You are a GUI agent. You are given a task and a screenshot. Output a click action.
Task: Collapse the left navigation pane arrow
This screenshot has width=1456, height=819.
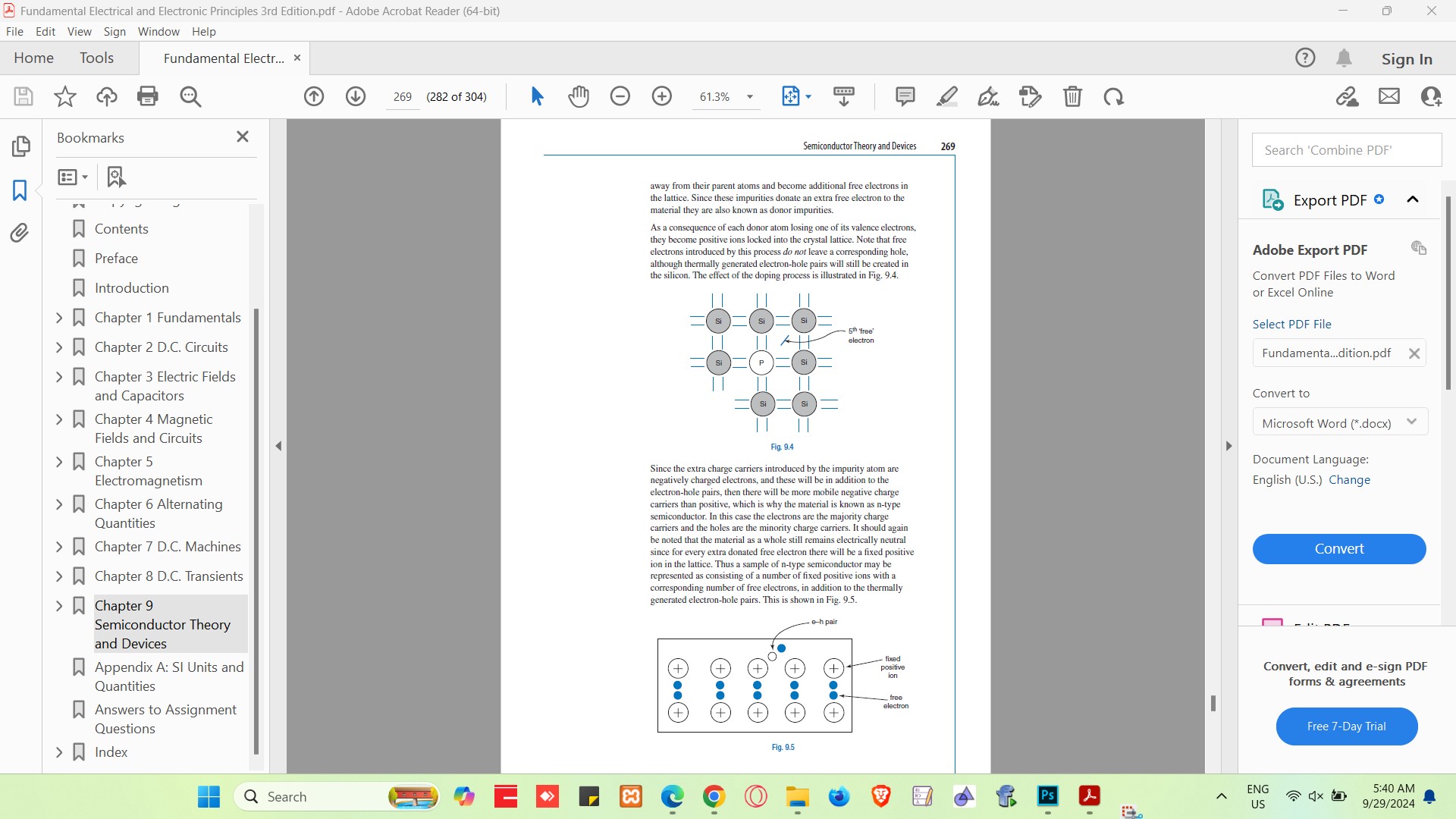278,446
